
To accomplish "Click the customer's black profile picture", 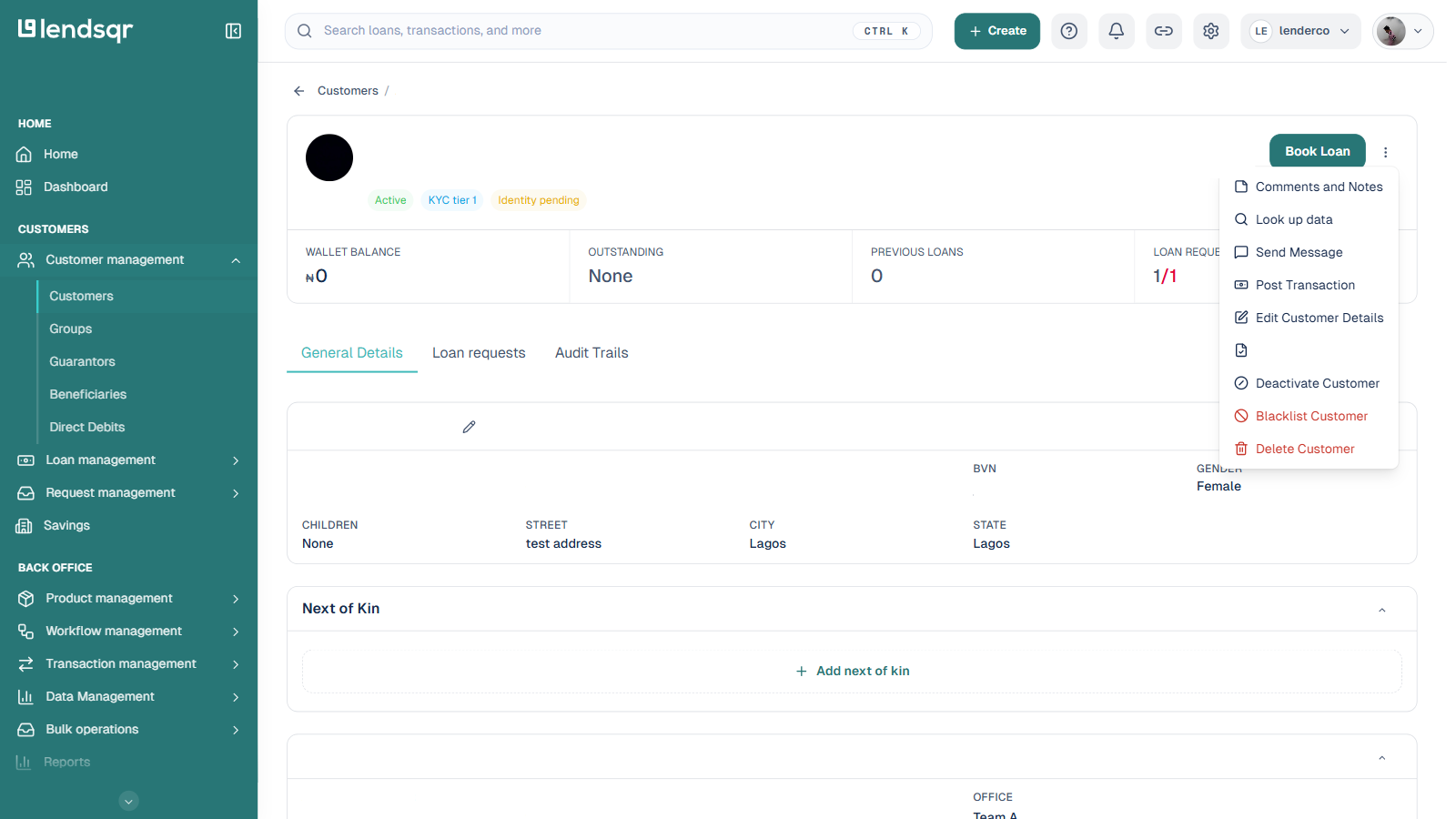I will coord(329,157).
